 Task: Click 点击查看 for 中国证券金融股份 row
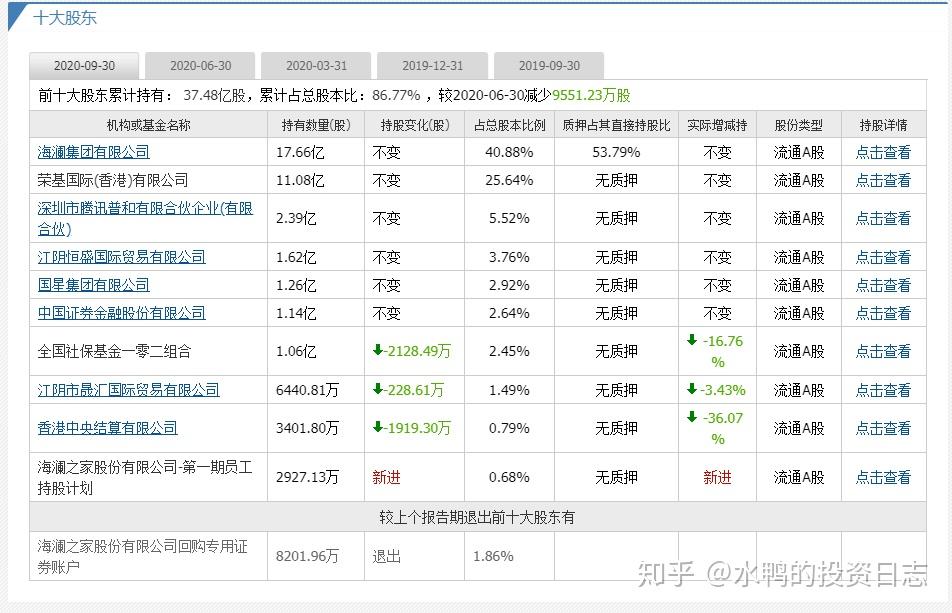[883, 313]
